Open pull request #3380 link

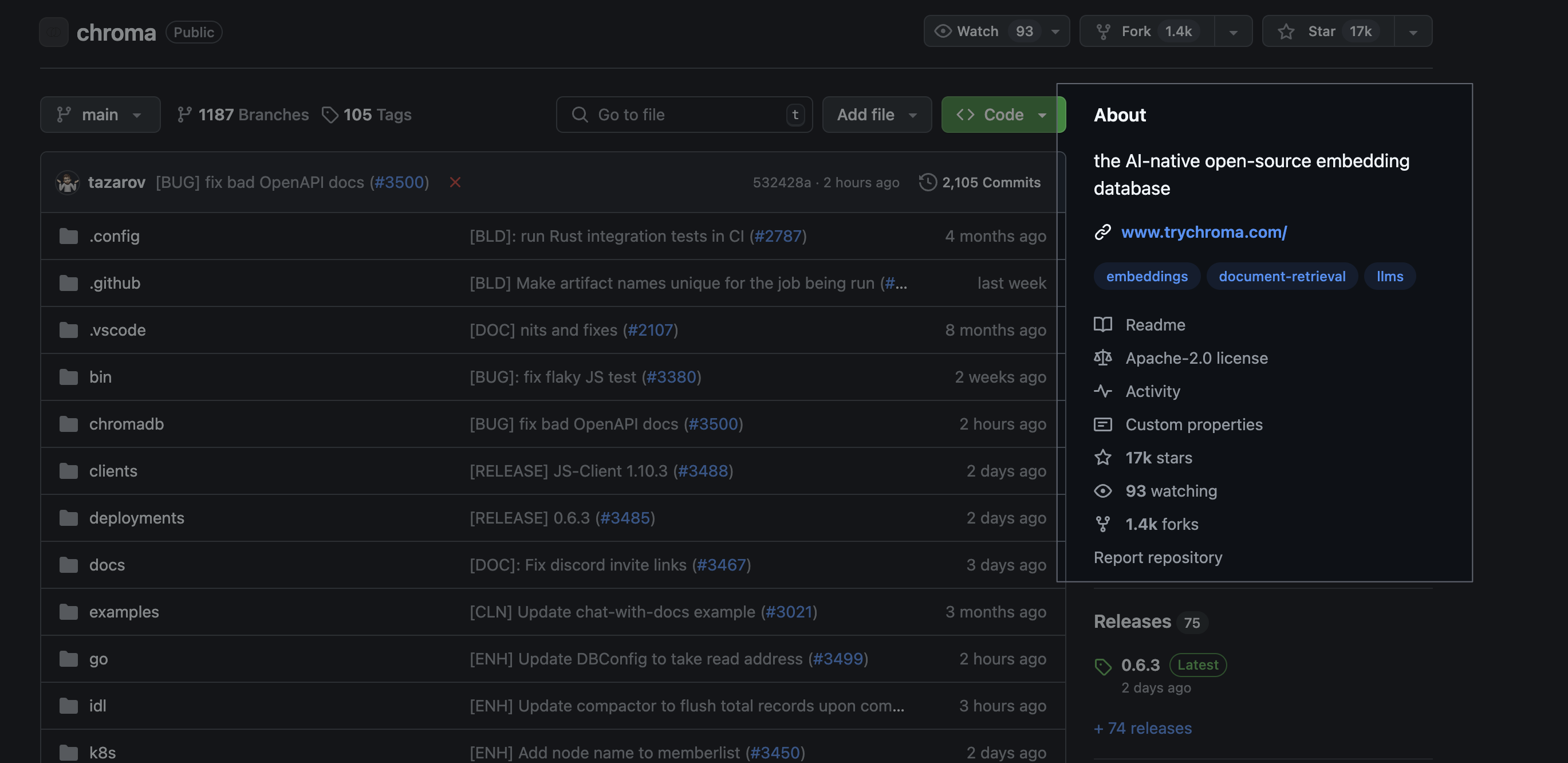(671, 377)
